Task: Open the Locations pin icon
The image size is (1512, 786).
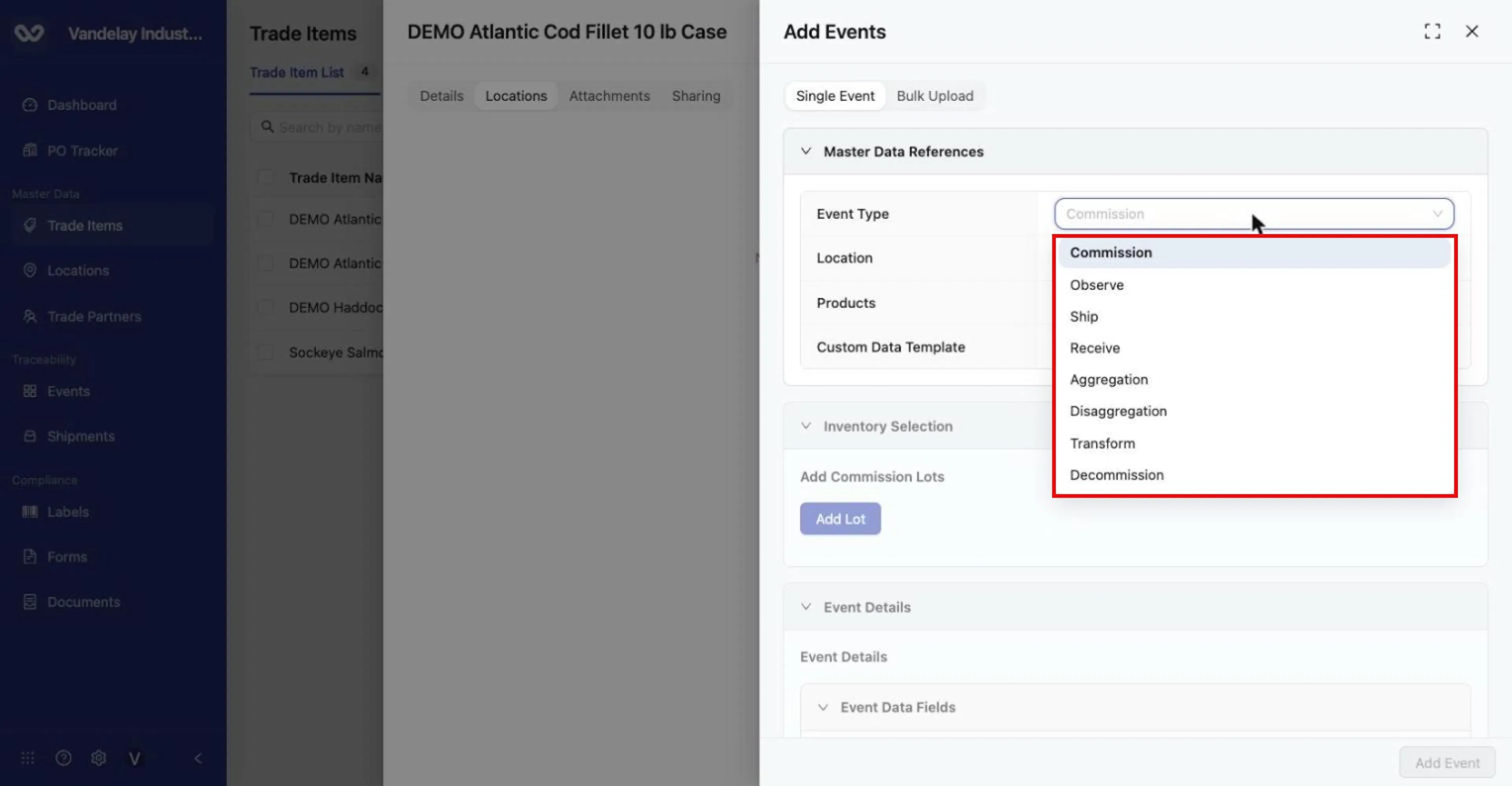Action: 30,271
